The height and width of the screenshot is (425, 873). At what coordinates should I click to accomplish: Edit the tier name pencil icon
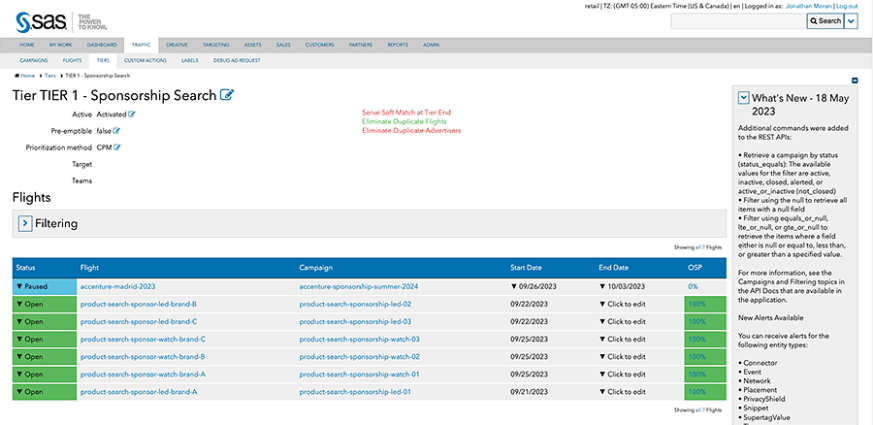pyautogui.click(x=227, y=95)
